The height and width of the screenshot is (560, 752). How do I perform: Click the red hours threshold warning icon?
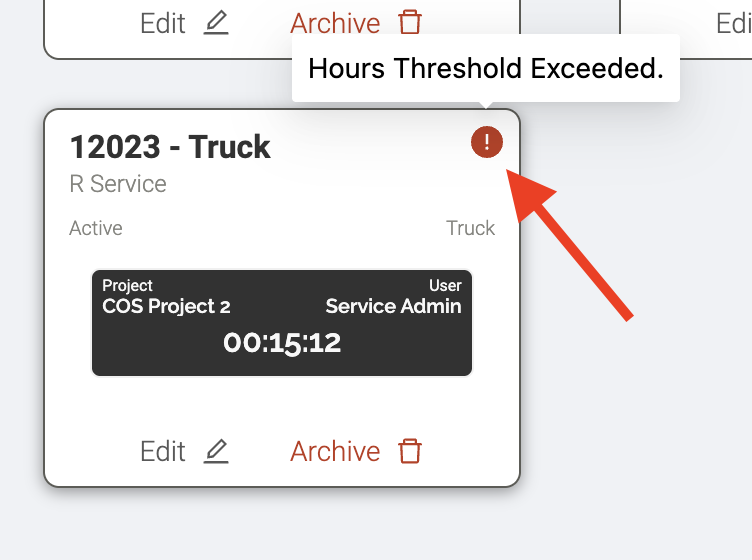tap(487, 142)
